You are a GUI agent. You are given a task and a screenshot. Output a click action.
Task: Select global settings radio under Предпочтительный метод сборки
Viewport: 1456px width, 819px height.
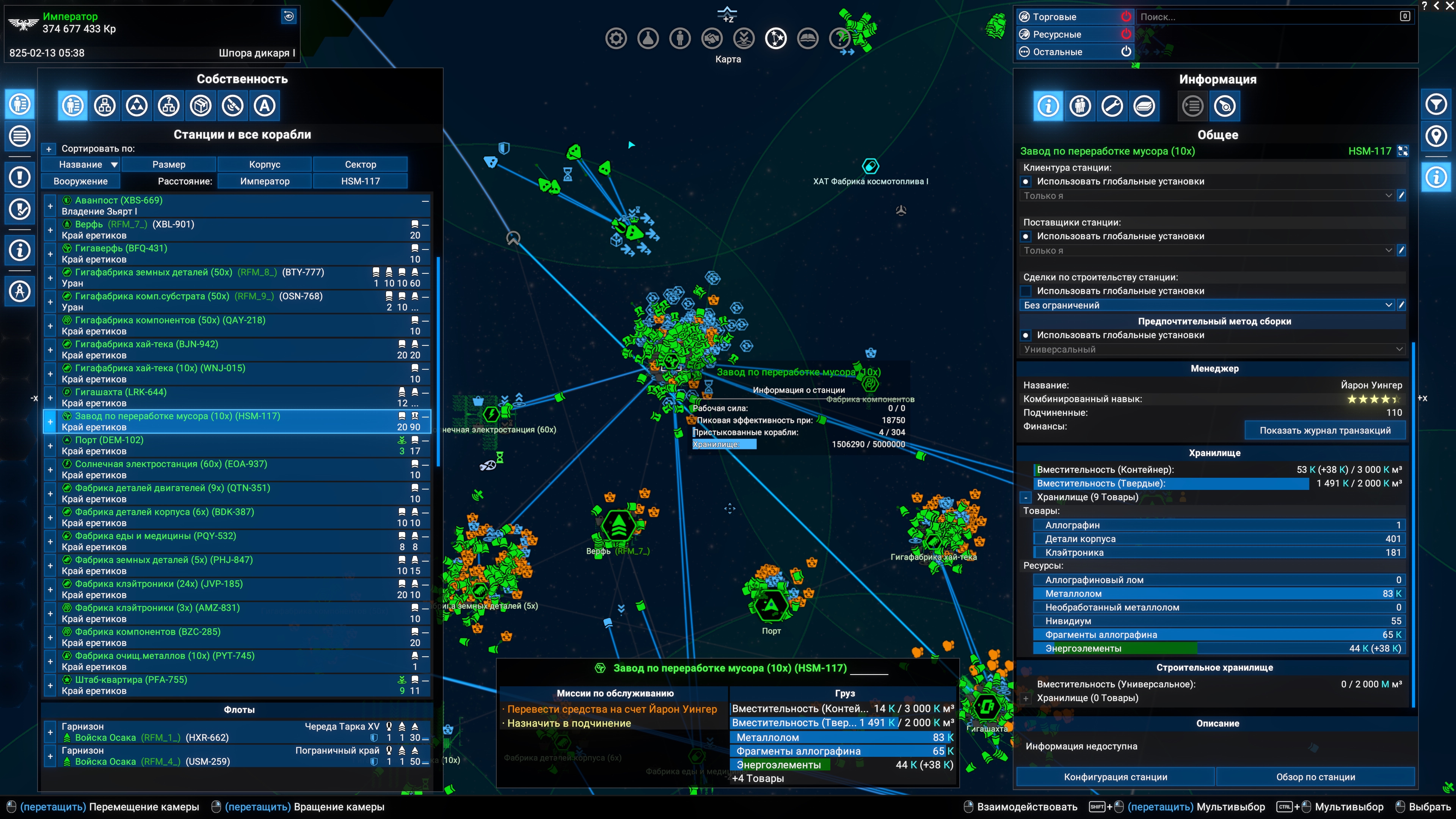(1025, 335)
